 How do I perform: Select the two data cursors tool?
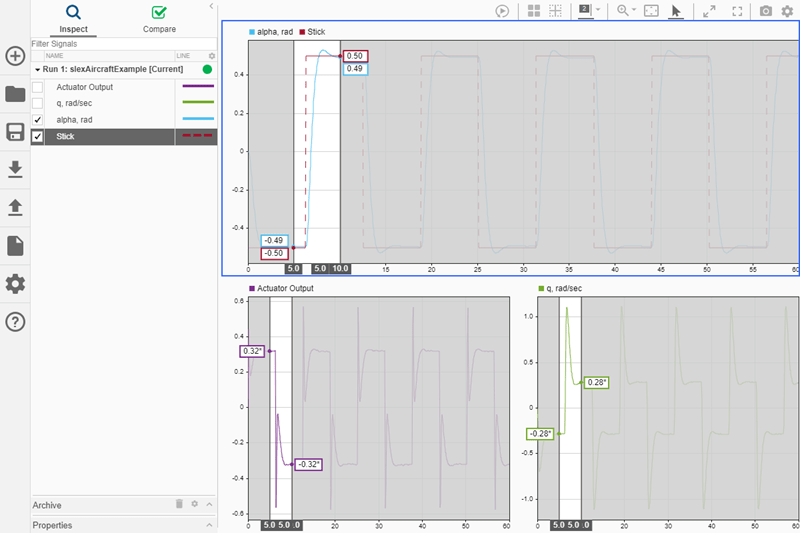coord(585,10)
